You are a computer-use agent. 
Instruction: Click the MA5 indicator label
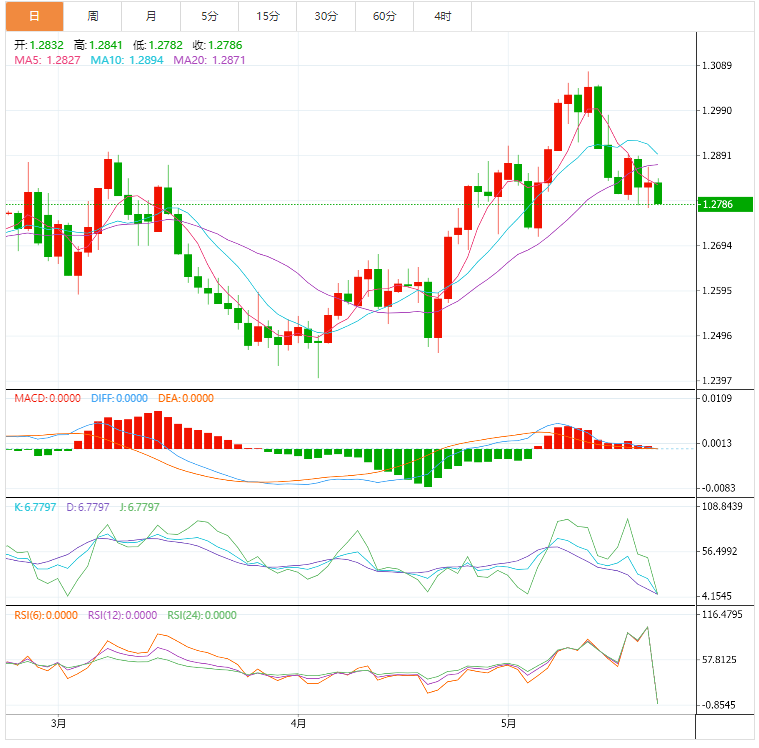[47, 60]
